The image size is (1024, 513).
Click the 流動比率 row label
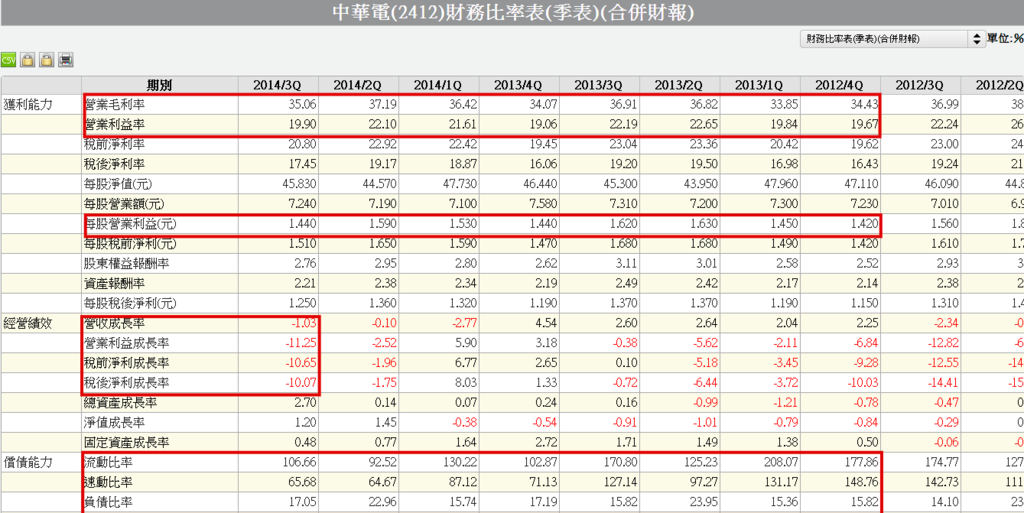[106, 463]
